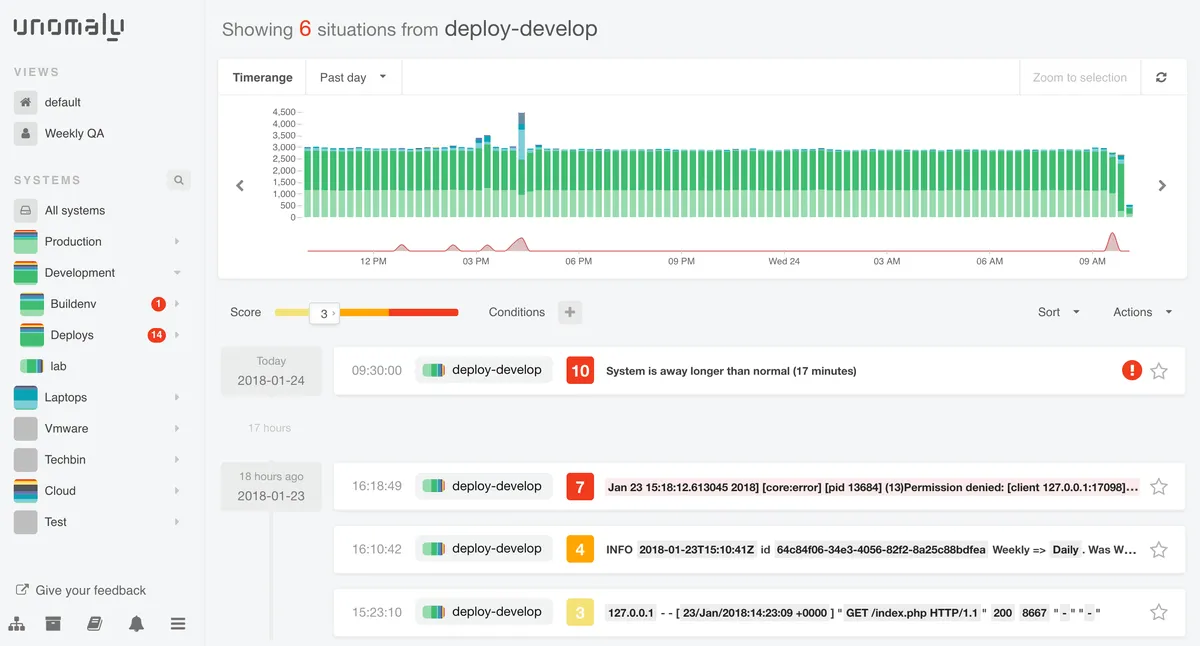The height and width of the screenshot is (646, 1200).
Task: Open the Past day timerange dropdown
Action: click(353, 78)
